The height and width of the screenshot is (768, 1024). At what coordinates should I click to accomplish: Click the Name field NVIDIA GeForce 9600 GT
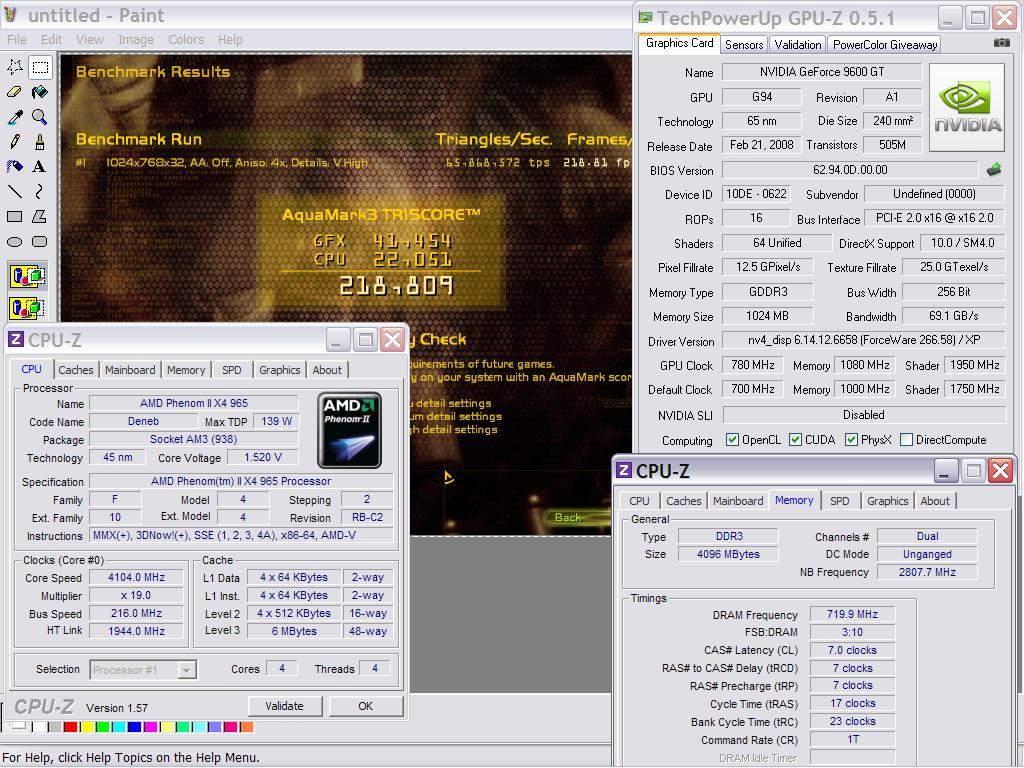pos(822,72)
